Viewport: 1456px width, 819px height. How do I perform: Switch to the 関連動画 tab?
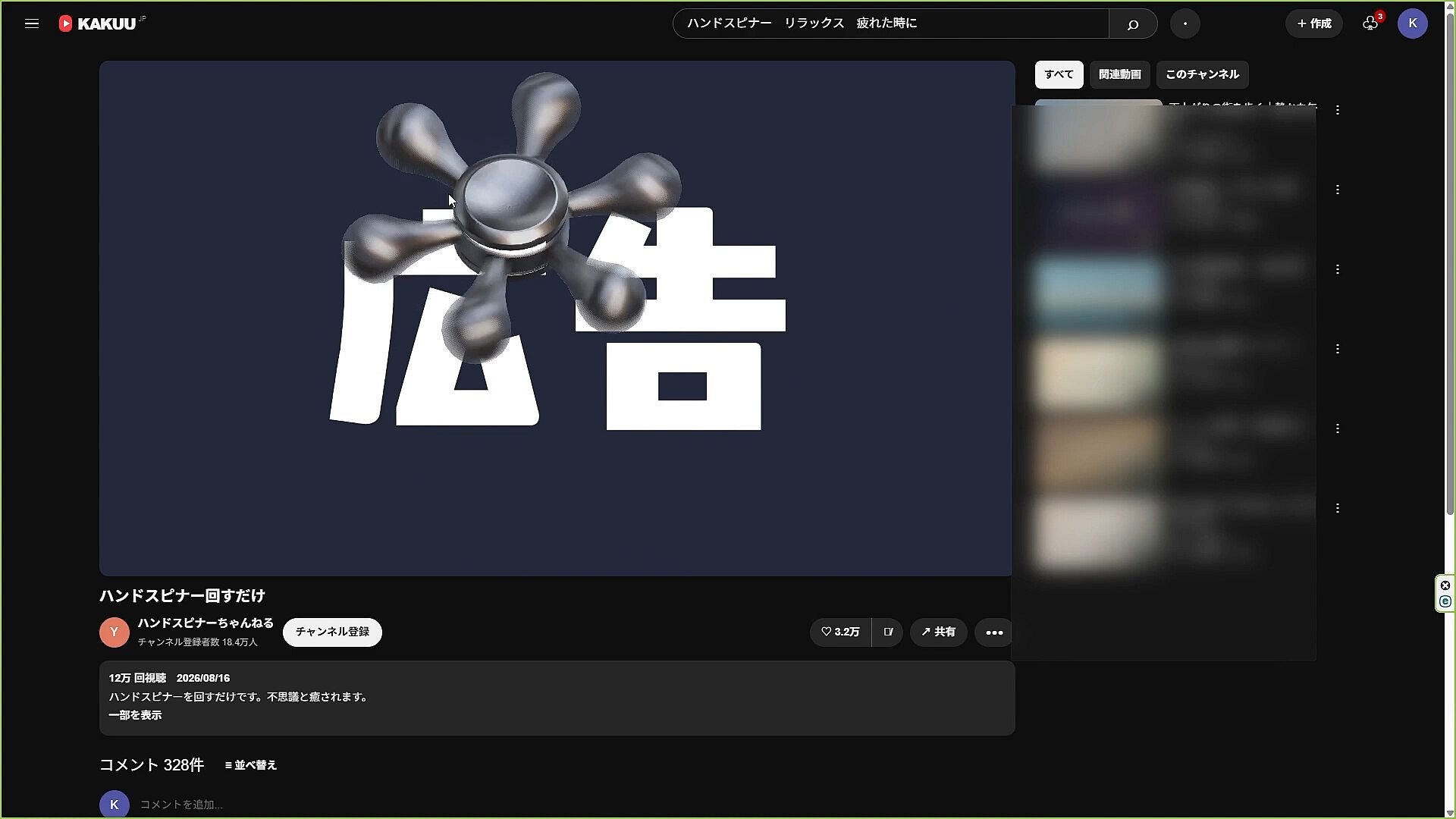pos(1120,74)
